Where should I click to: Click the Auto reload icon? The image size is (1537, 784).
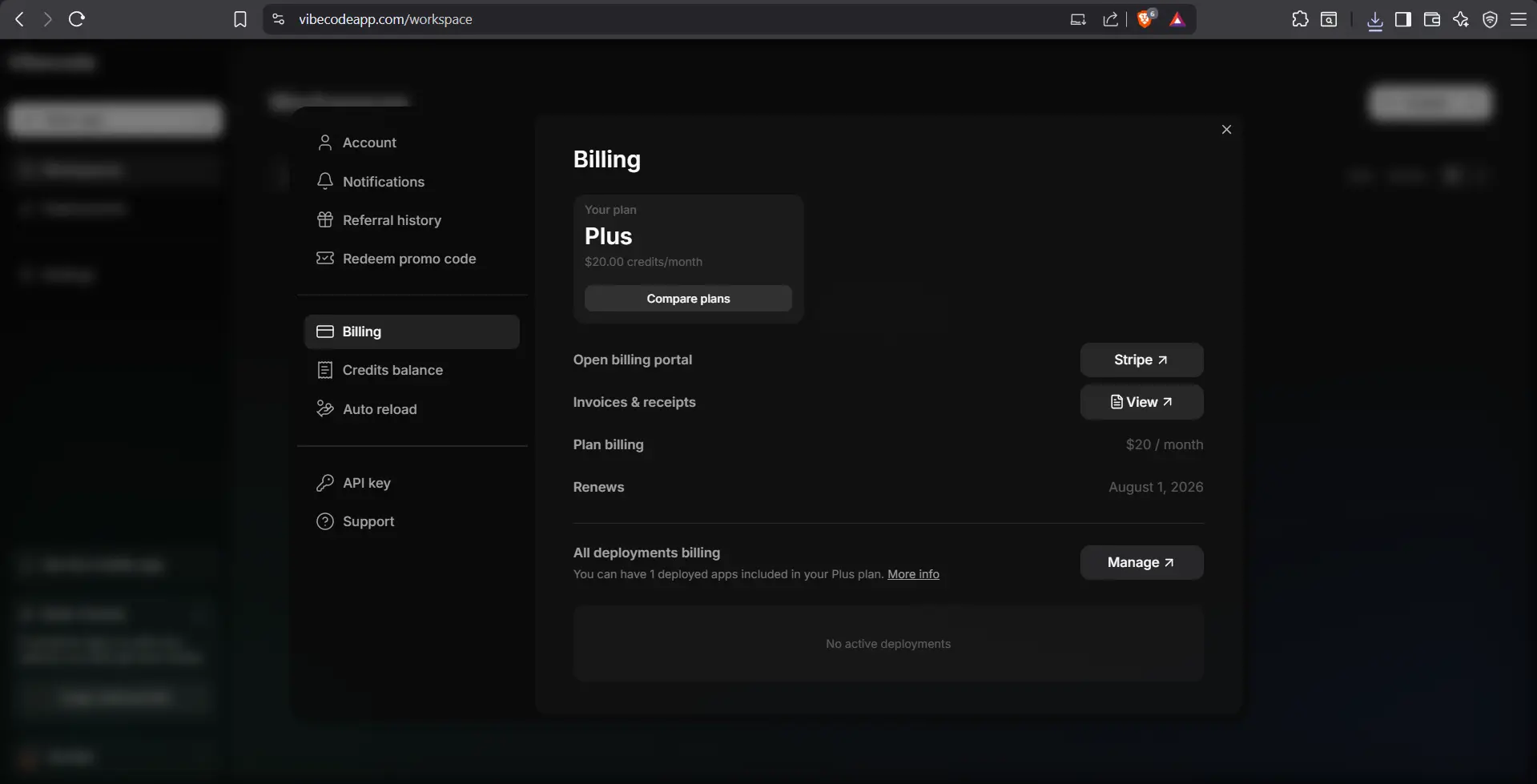(x=324, y=408)
